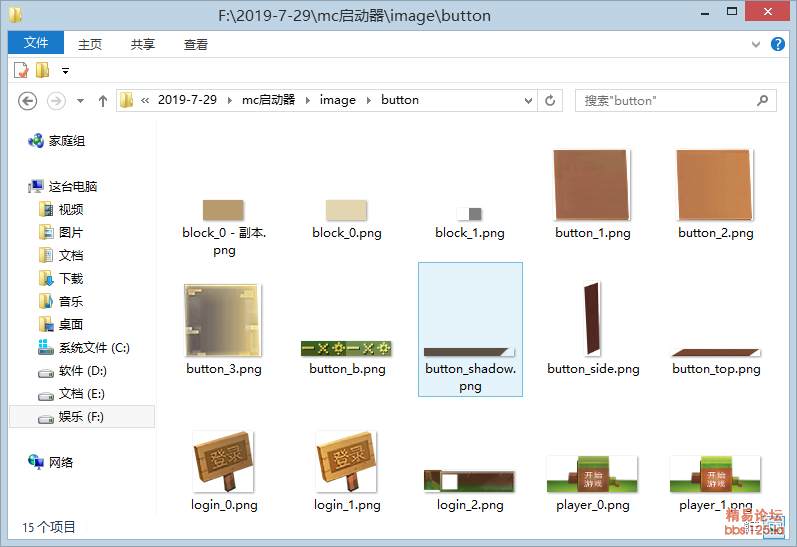797x547 pixels.
Task: Maximize the explorer window
Action: pos(732,11)
